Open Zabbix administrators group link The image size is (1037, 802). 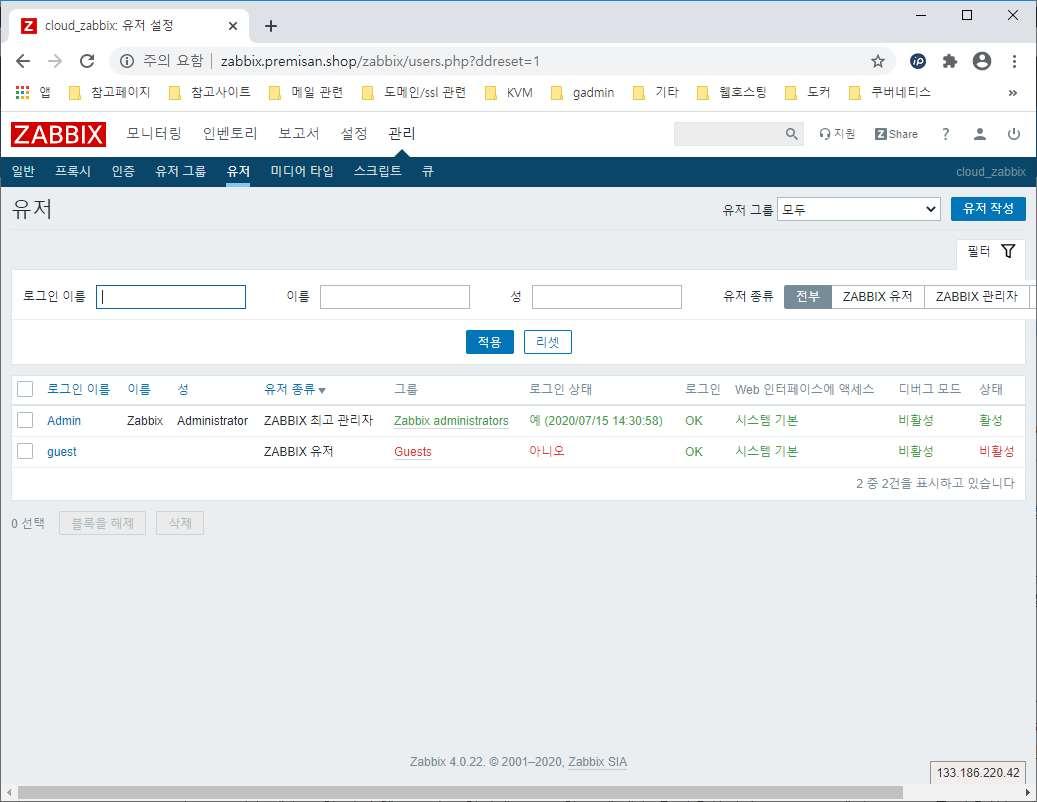click(451, 421)
